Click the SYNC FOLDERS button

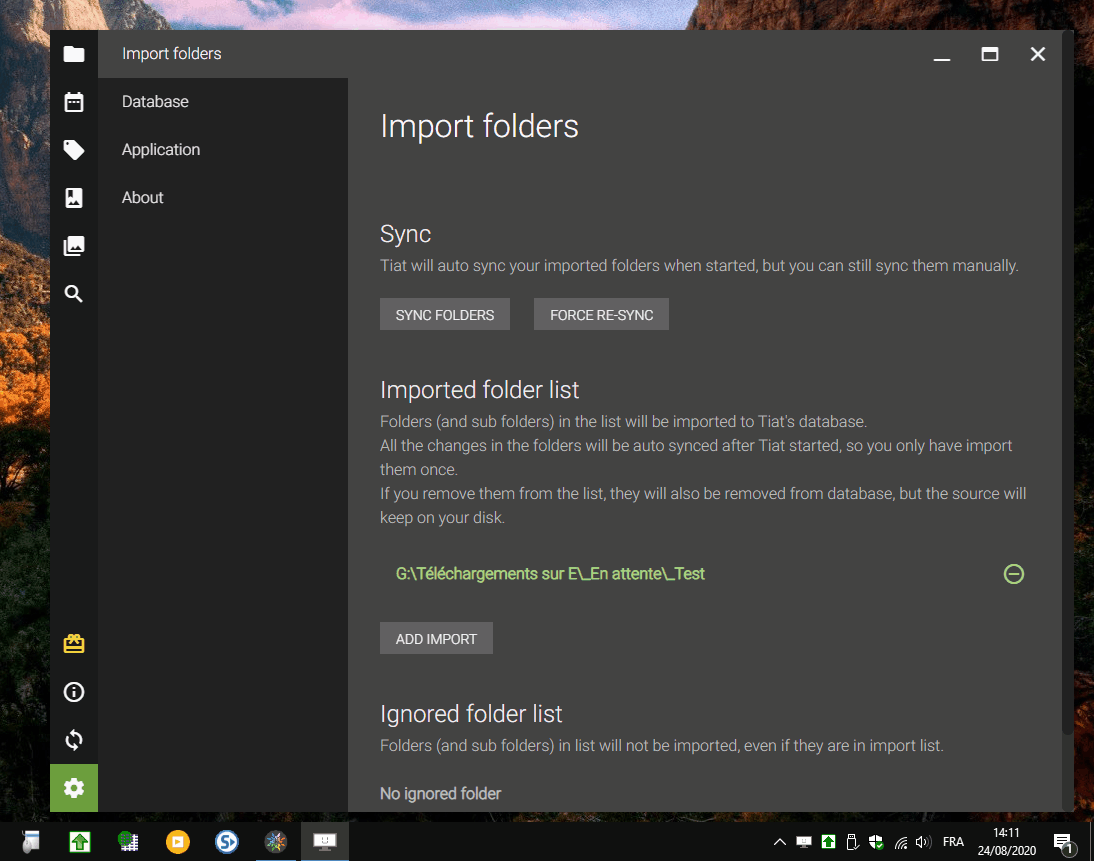[x=444, y=315]
